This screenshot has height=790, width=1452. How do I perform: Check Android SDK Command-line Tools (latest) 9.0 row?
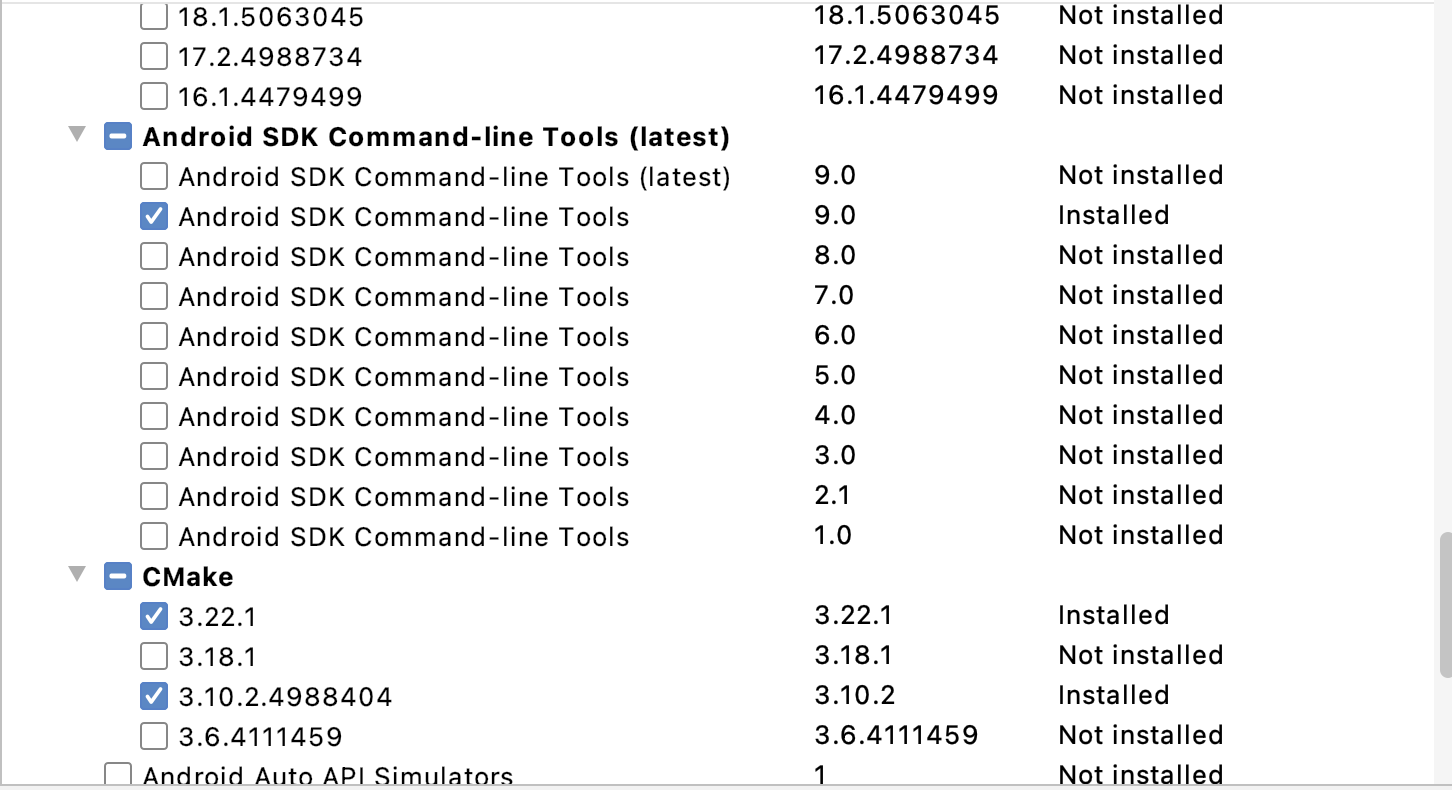click(x=154, y=176)
